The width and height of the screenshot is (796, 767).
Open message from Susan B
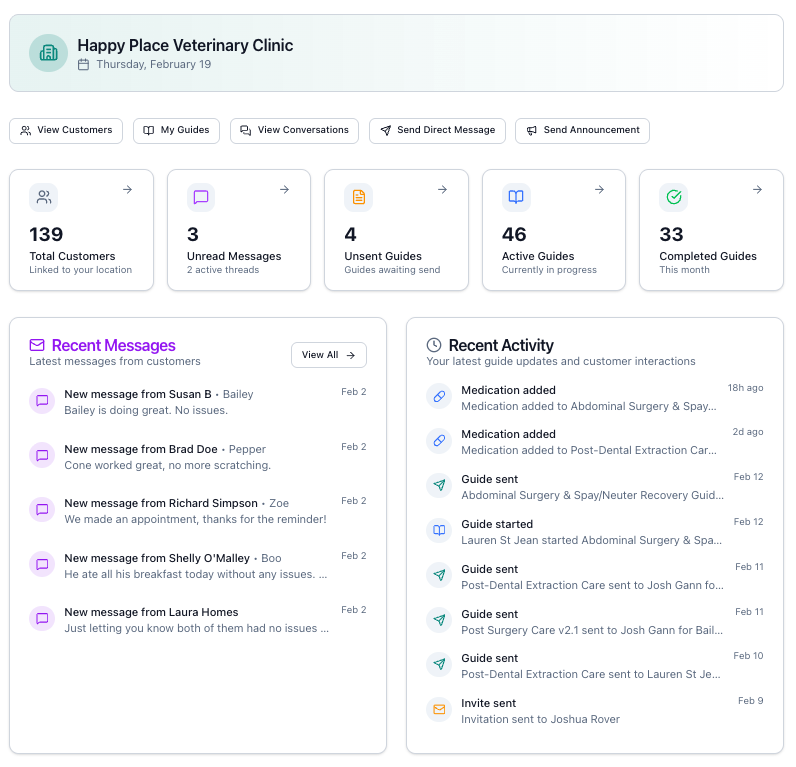tap(197, 402)
